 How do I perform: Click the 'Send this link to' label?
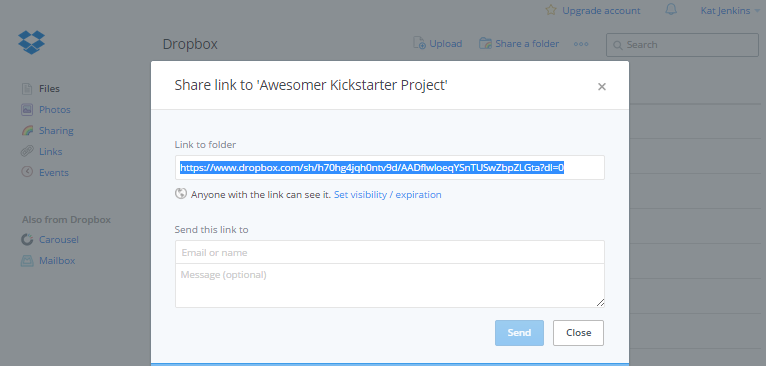pos(212,230)
